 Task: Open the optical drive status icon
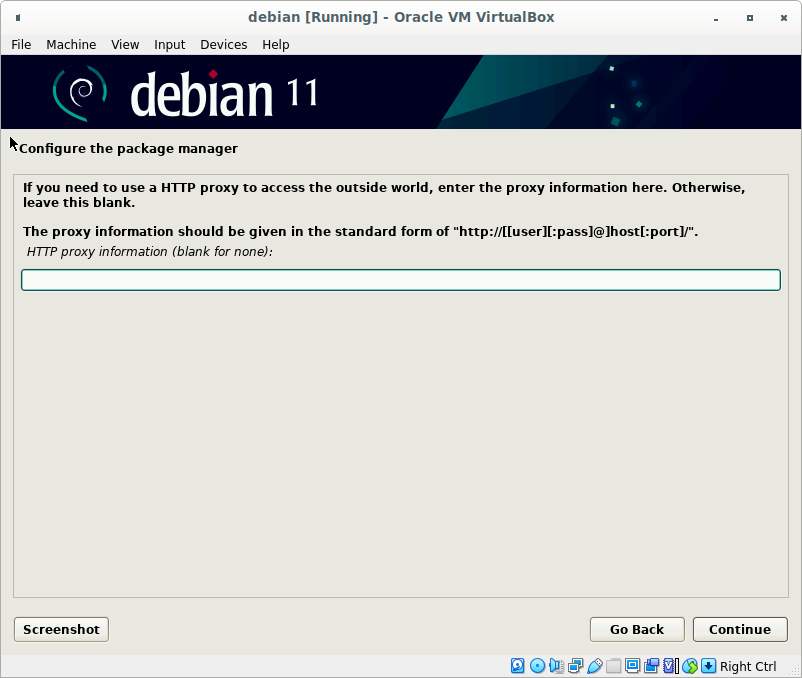click(x=537, y=666)
